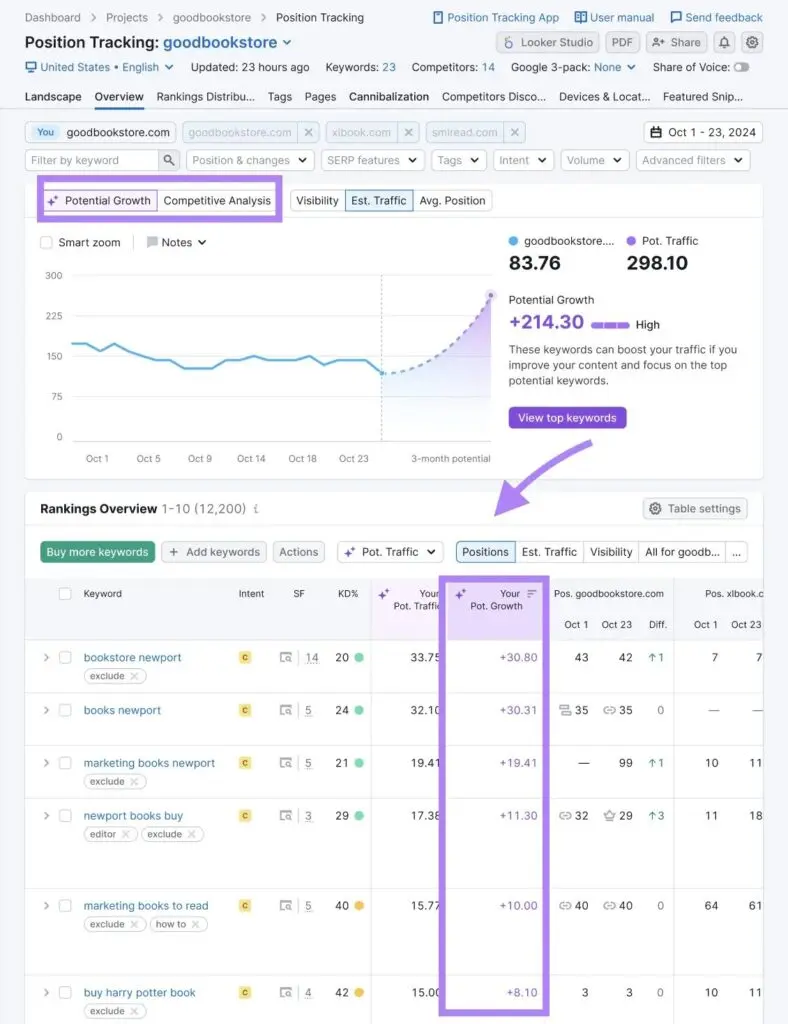Open project settings gear icon
Image resolution: width=788 pixels, height=1024 pixels.
click(x=752, y=42)
